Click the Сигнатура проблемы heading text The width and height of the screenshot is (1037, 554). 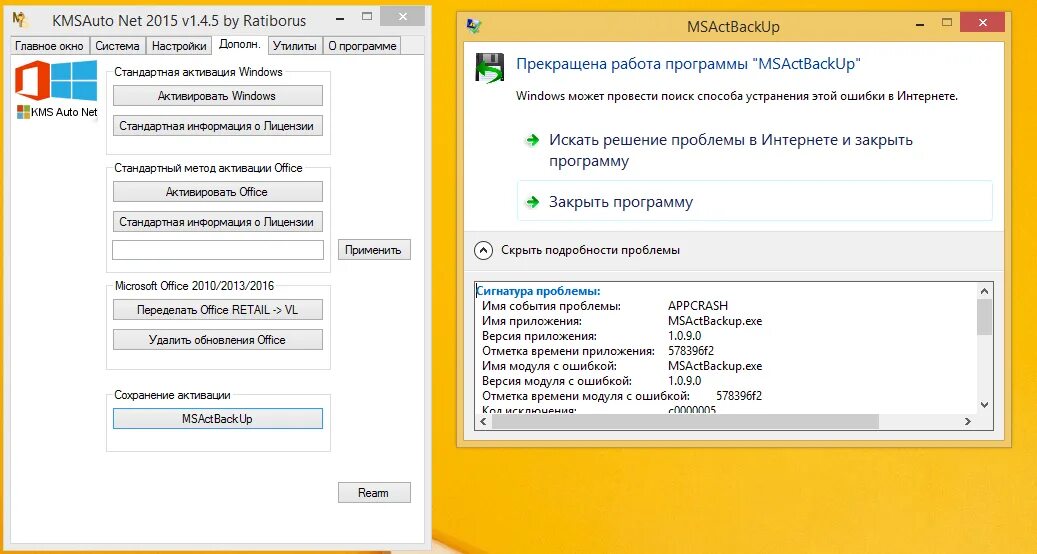pyautogui.click(x=538, y=291)
